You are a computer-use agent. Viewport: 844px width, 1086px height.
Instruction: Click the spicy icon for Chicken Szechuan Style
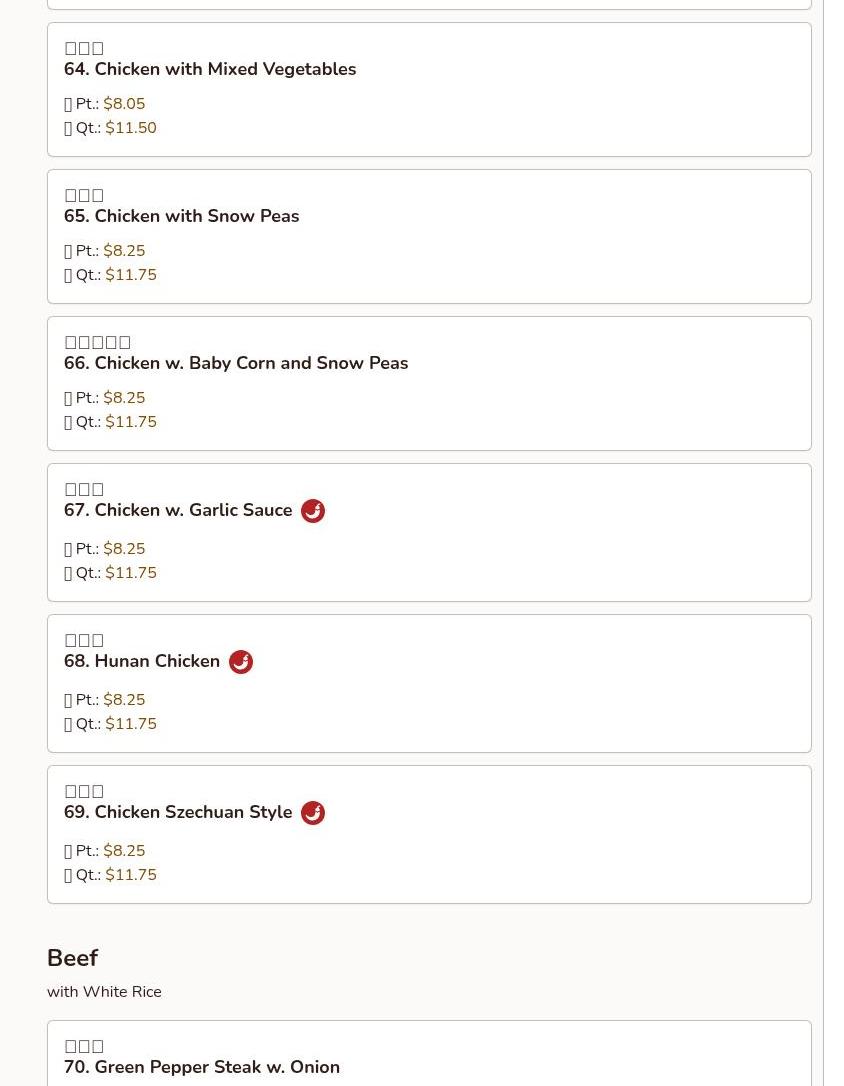313,813
